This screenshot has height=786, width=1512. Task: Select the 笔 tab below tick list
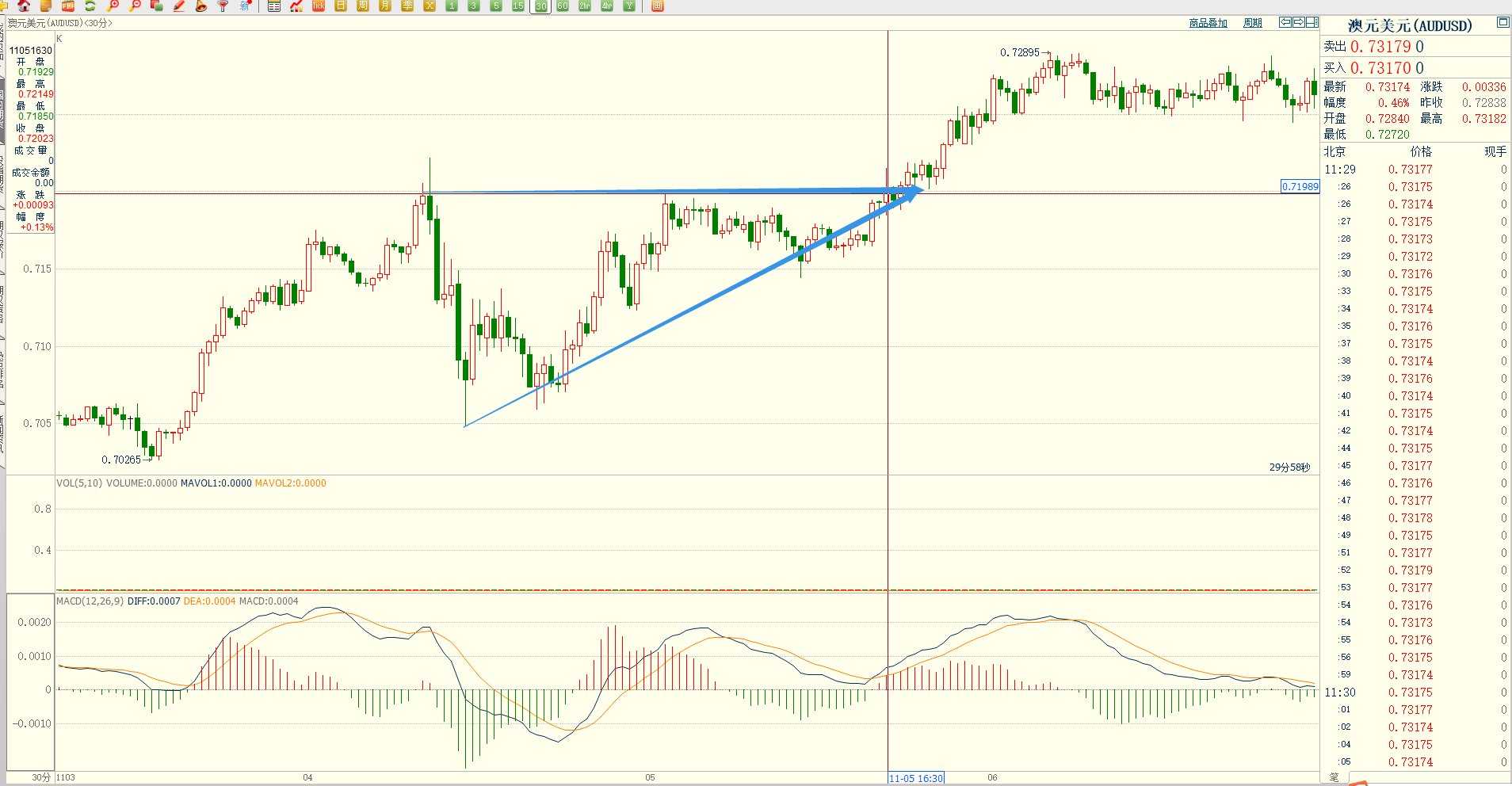tap(1334, 777)
